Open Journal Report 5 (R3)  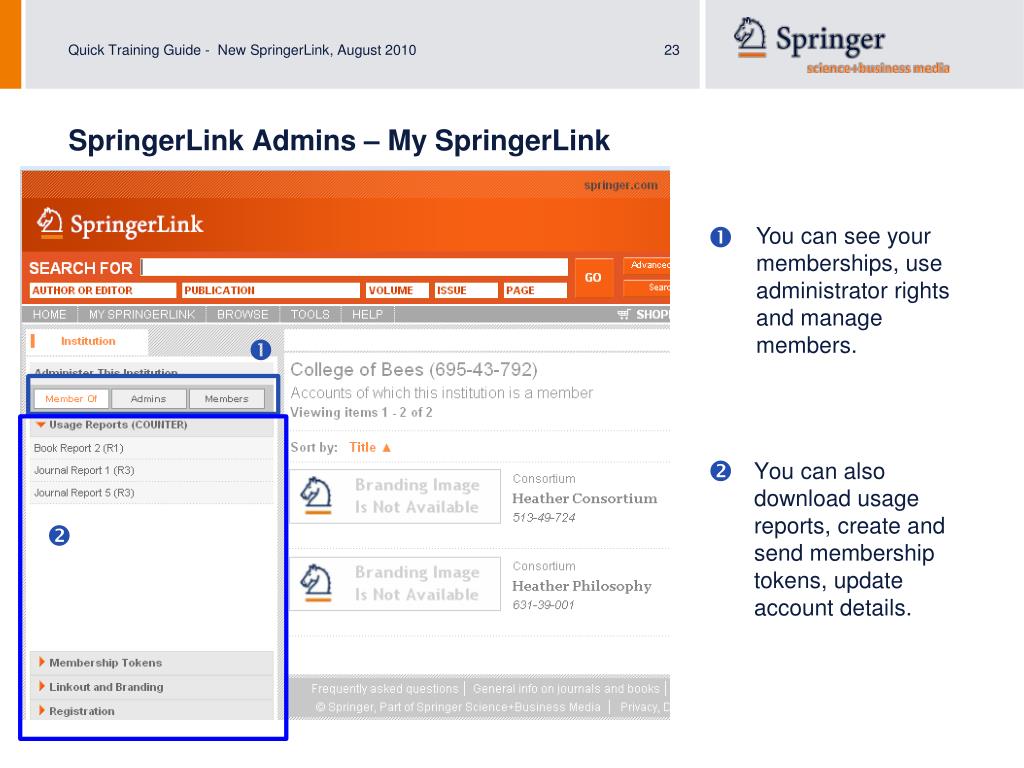(x=84, y=493)
